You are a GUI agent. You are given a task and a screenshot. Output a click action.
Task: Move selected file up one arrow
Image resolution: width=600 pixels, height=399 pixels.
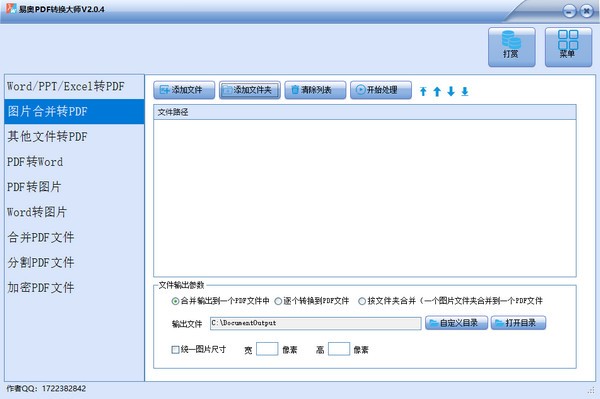tap(437, 91)
